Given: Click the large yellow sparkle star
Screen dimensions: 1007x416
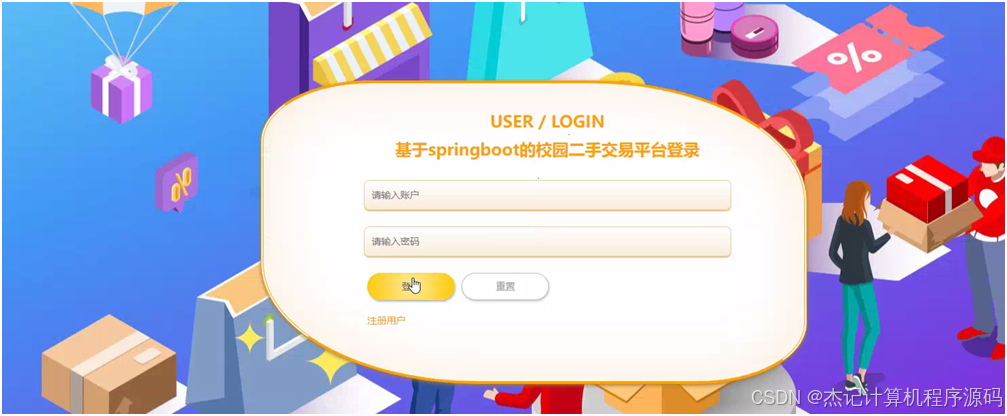Looking at the screenshot, I should (329, 362).
